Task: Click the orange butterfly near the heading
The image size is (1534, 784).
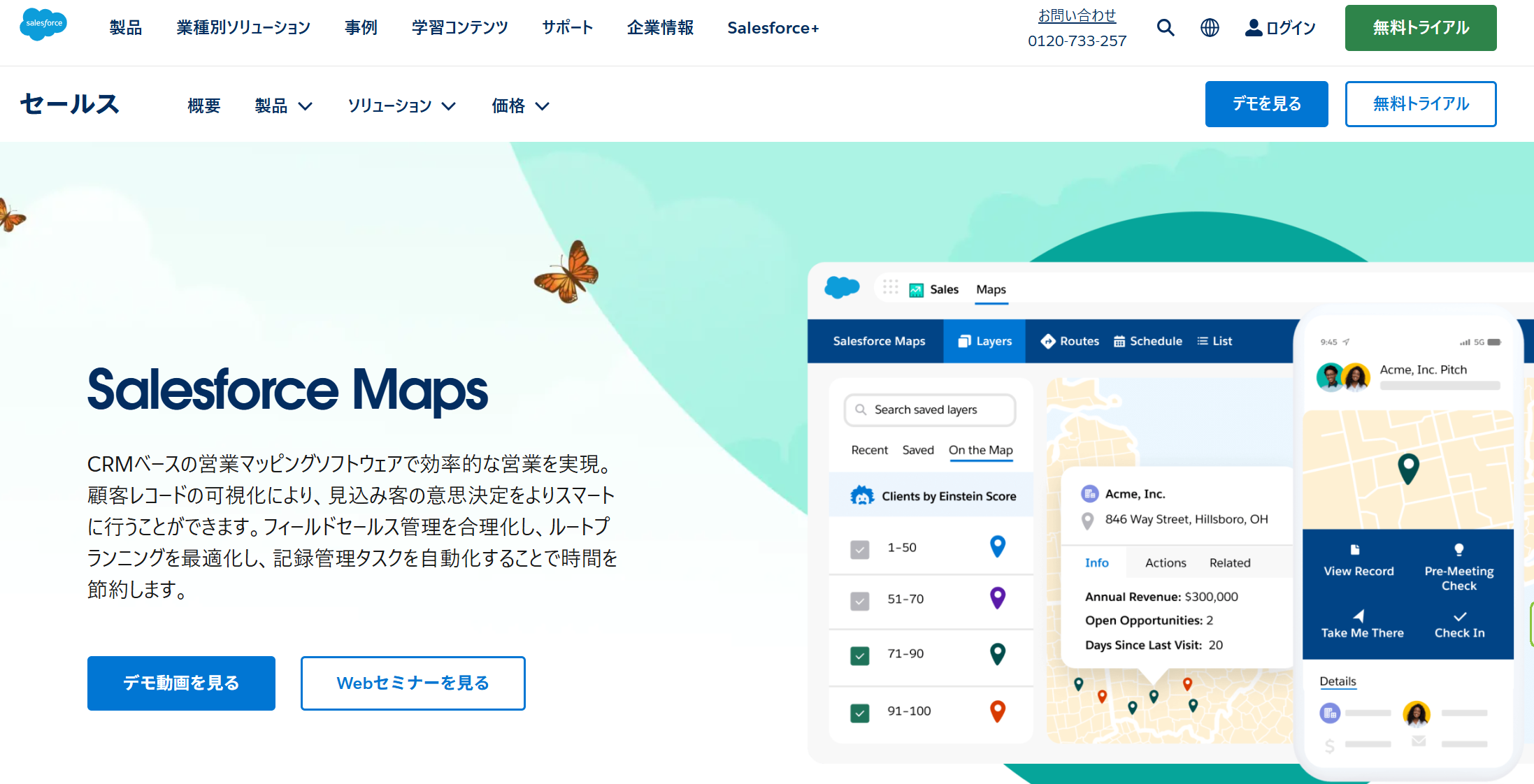Action: click(x=567, y=273)
